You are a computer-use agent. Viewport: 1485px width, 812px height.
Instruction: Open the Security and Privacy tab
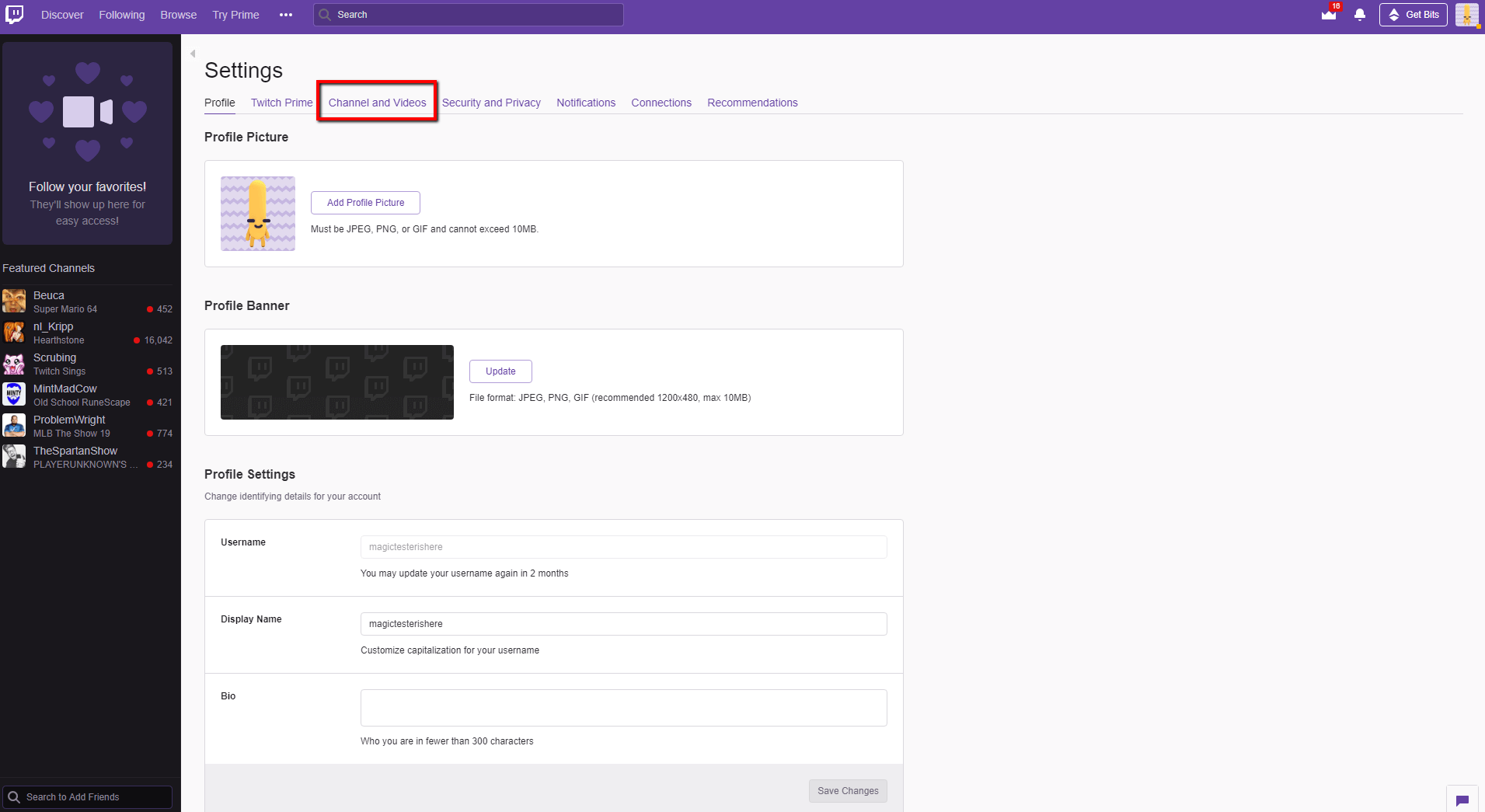pyautogui.click(x=491, y=102)
